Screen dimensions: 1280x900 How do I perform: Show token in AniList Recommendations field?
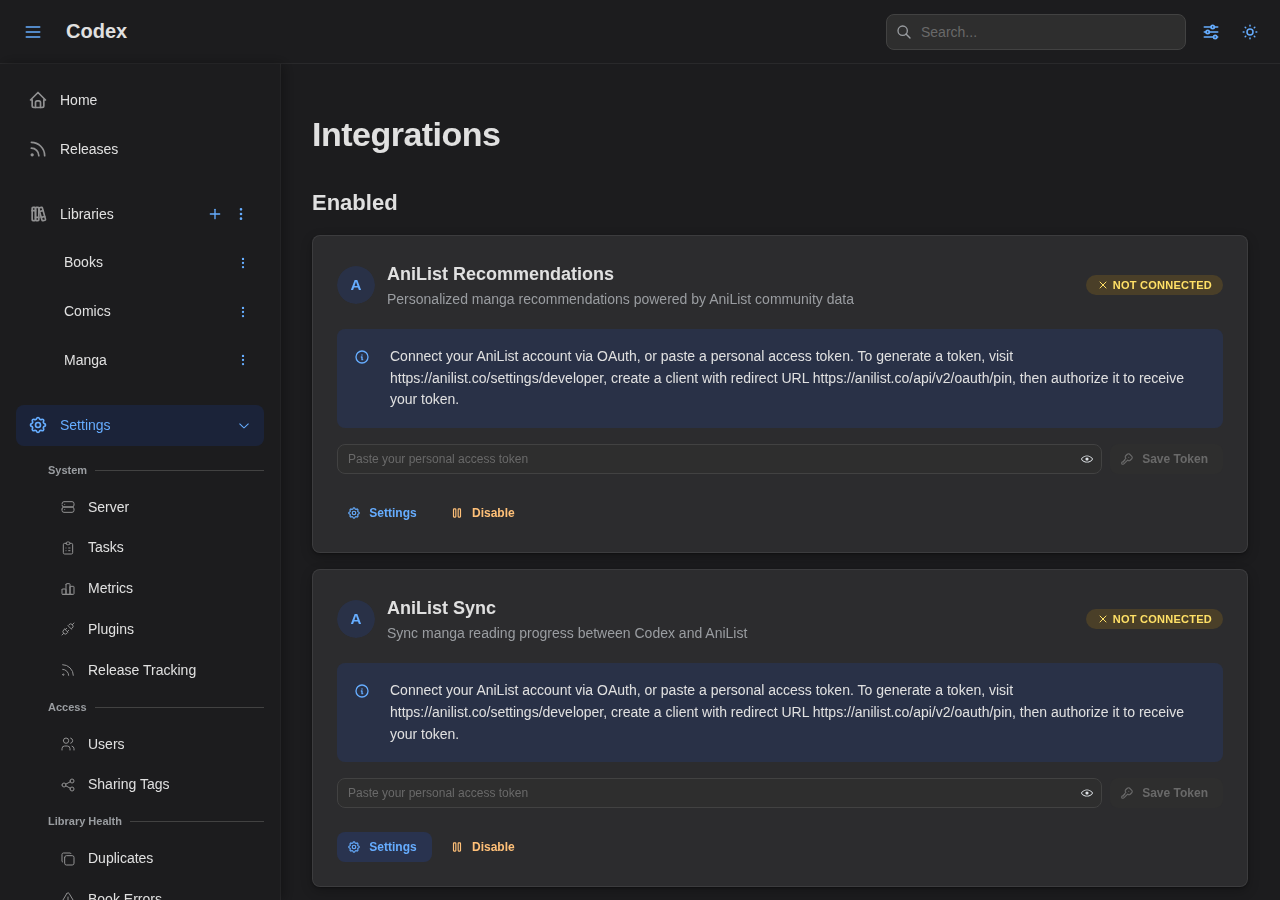click(x=1087, y=459)
